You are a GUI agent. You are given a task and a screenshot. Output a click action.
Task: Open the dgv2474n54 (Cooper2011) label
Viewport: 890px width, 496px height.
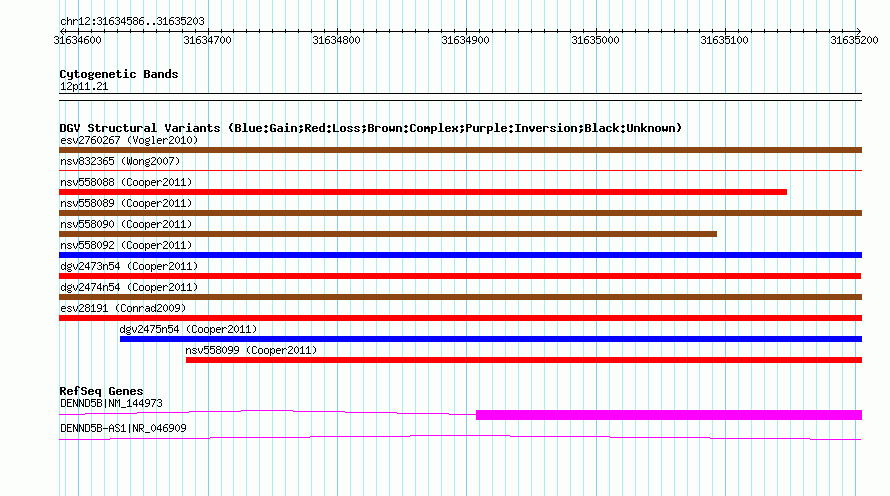point(129,287)
